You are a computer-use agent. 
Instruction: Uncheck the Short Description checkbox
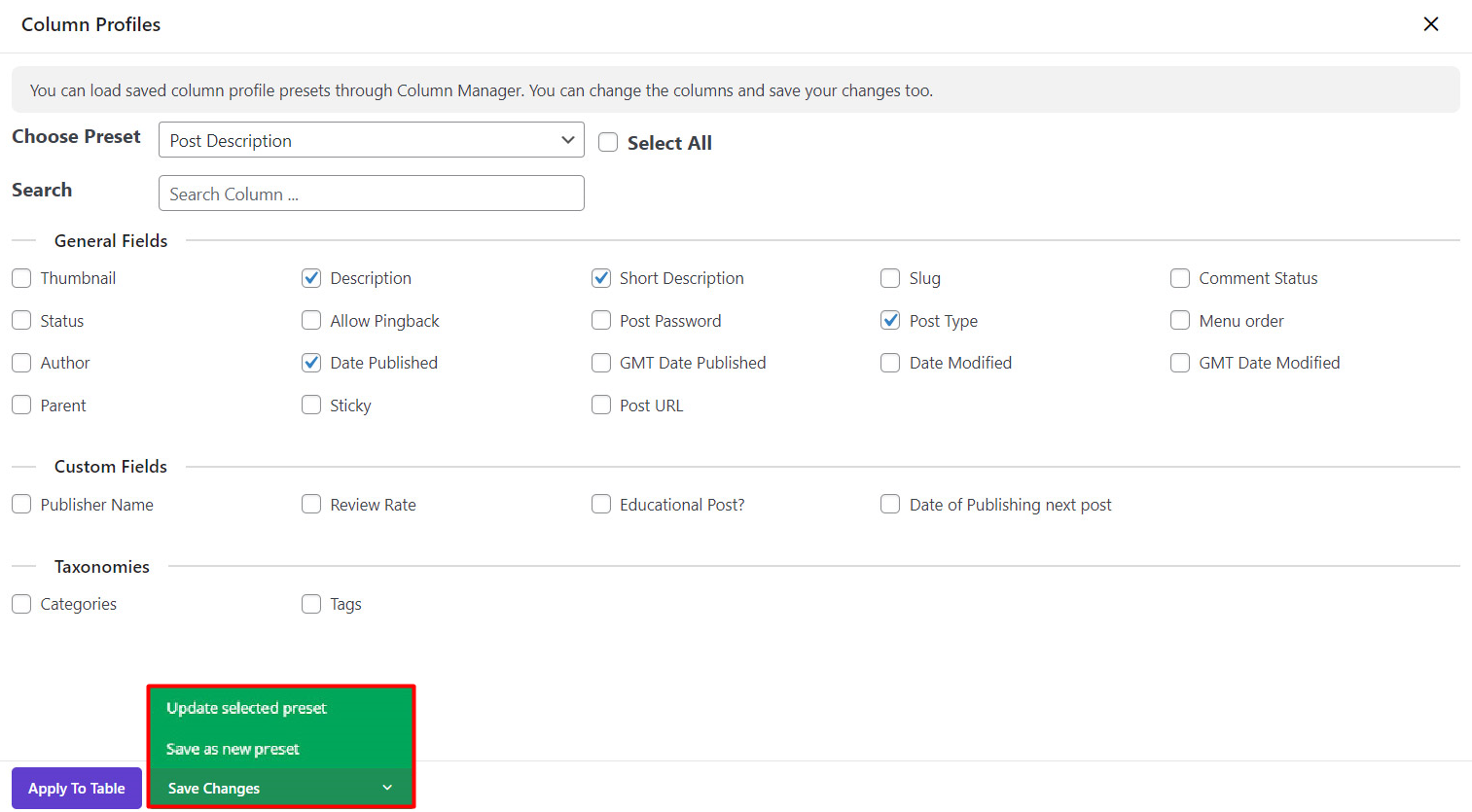(x=601, y=278)
